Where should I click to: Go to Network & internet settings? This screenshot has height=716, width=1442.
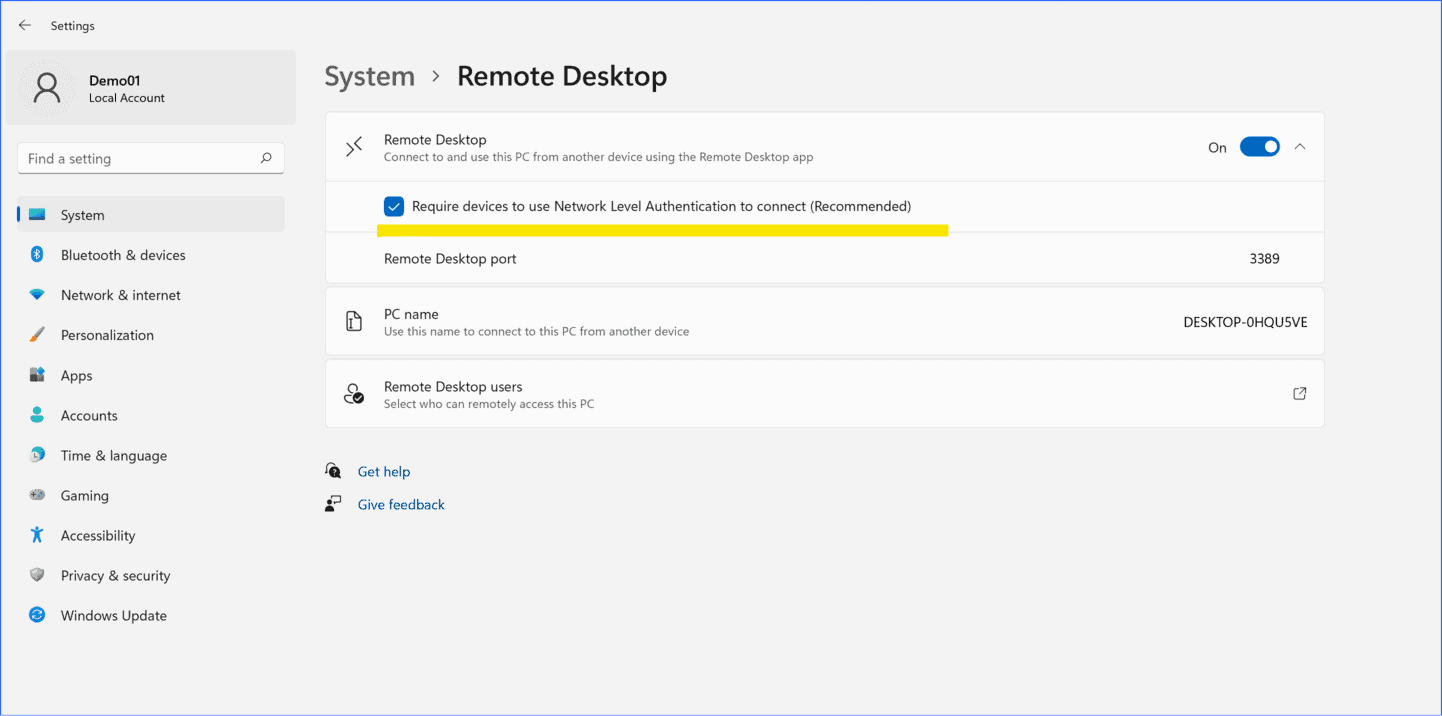151,295
